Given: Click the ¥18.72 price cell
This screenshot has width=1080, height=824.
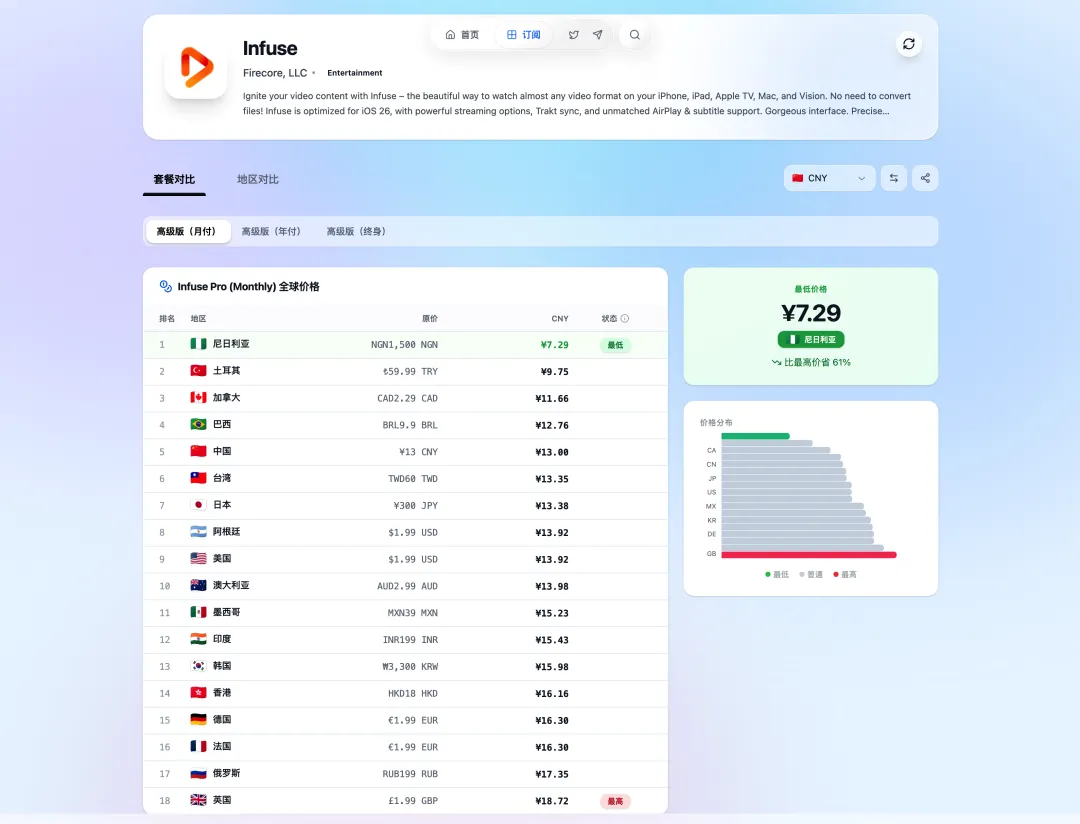Looking at the screenshot, I should tap(552, 801).
